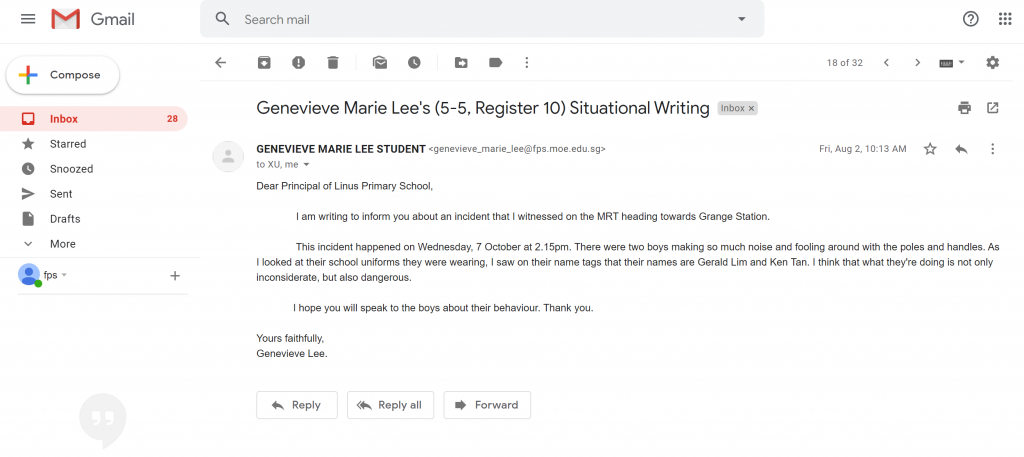Archive this email using the archive icon
This screenshot has height=457, width=1024.
pos(264,63)
